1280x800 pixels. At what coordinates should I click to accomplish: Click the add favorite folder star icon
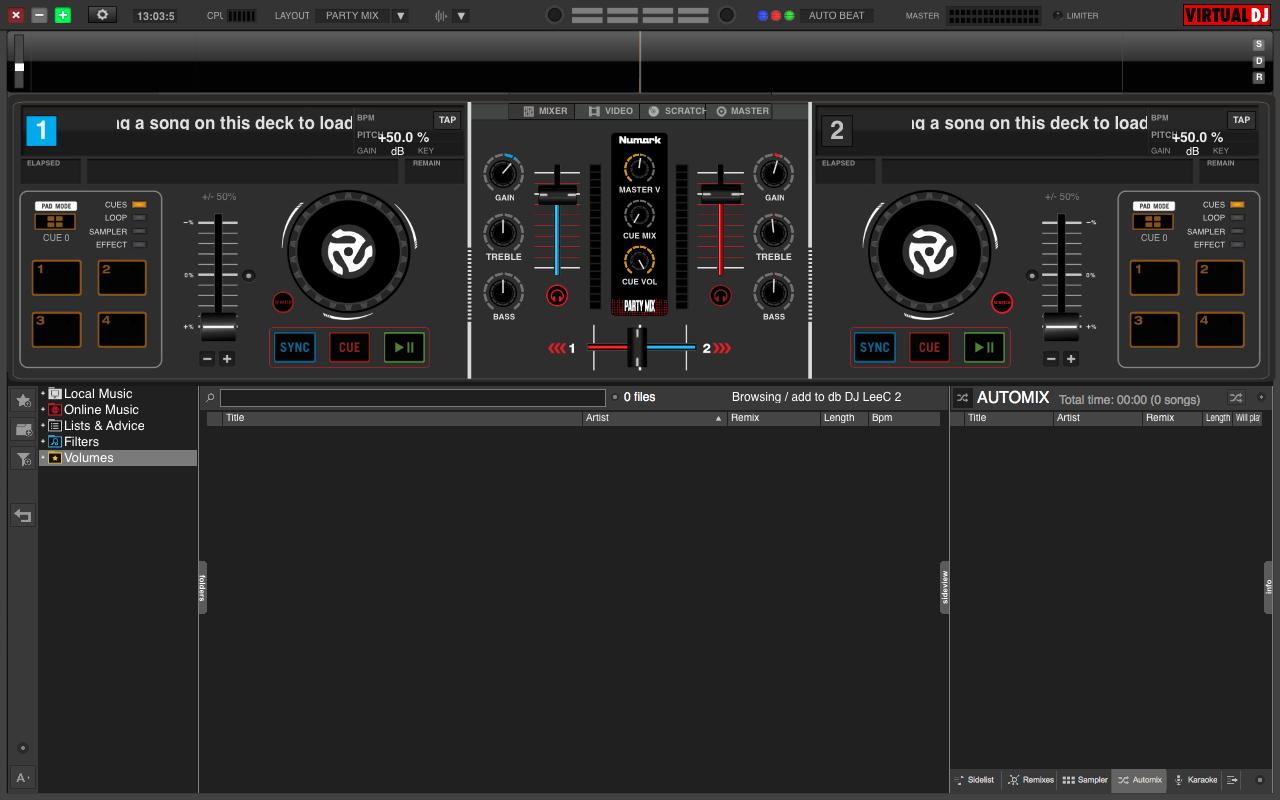coord(23,400)
